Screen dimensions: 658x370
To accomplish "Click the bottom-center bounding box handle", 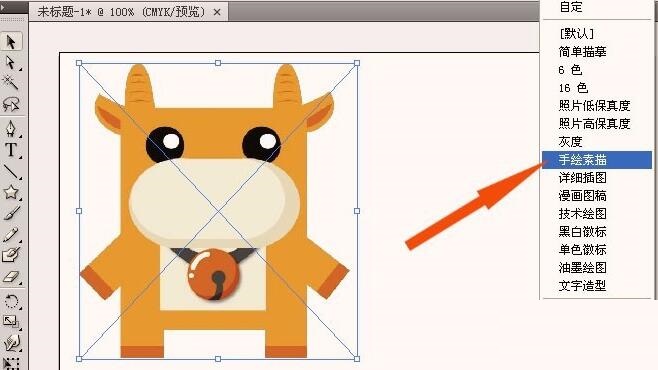I will pyautogui.click(x=218, y=359).
